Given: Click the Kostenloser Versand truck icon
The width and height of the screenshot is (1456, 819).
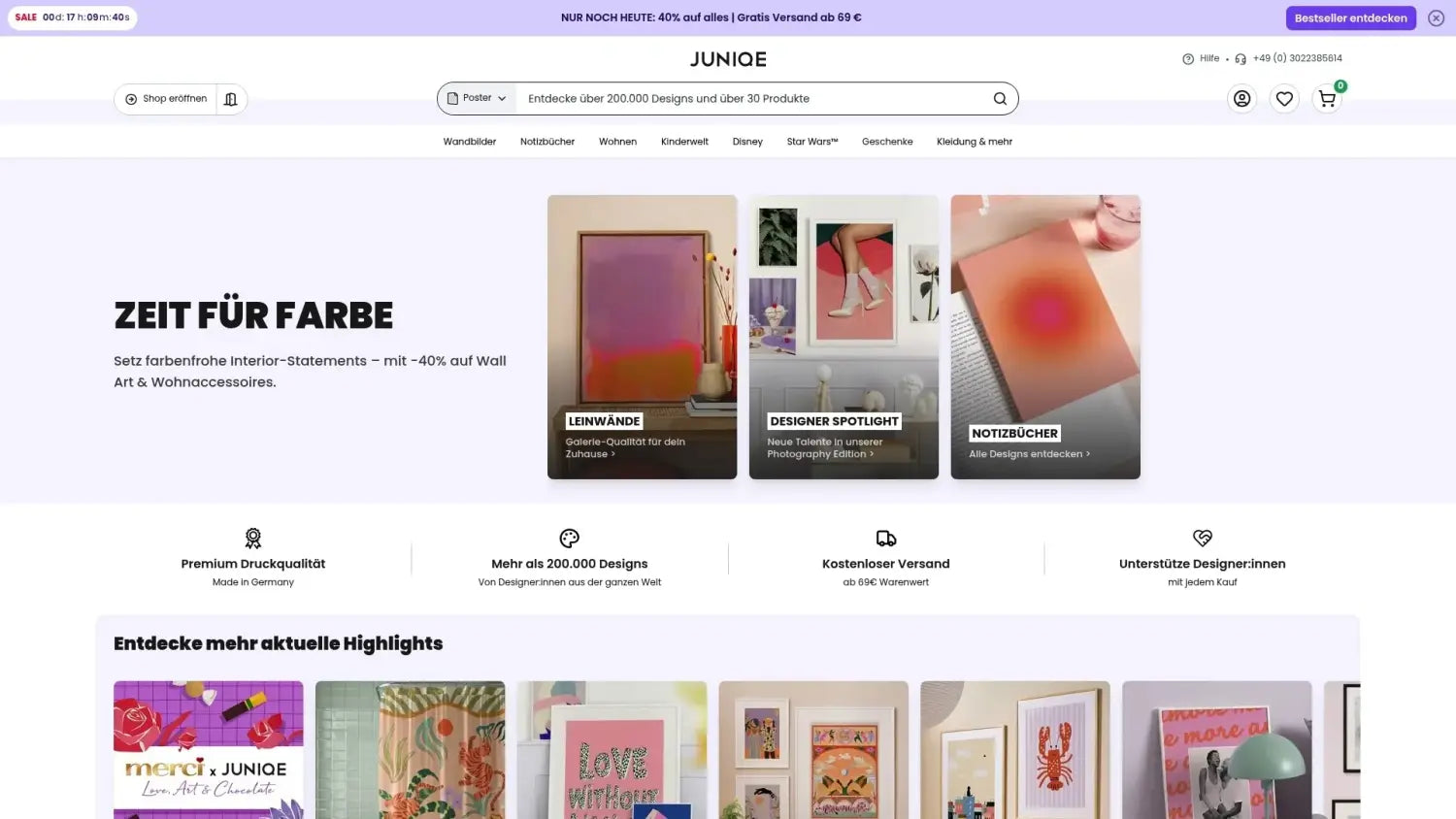Looking at the screenshot, I should 885,539.
